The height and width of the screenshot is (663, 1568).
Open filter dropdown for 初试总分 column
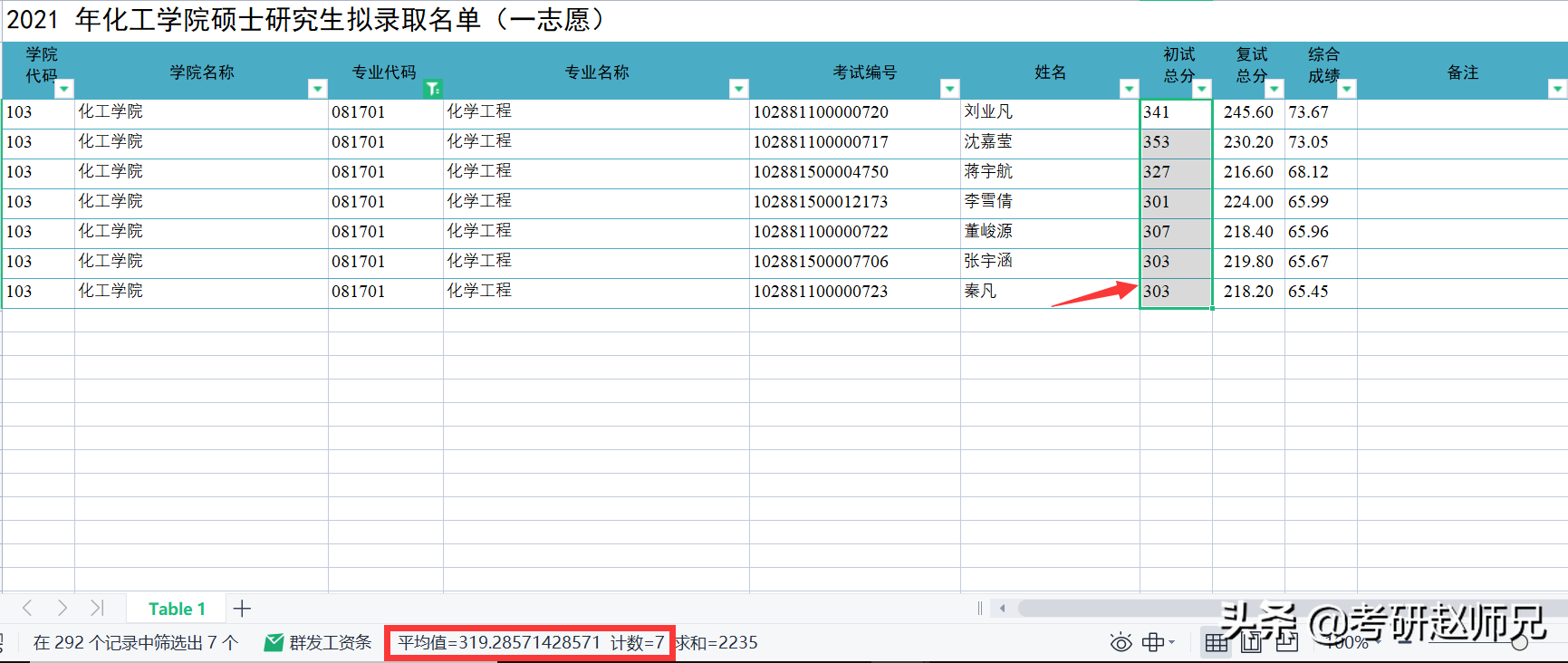[x=1202, y=89]
